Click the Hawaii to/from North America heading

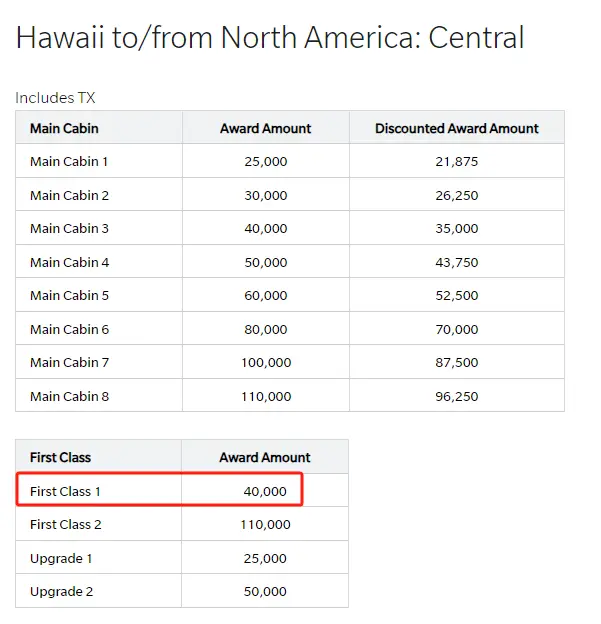tap(270, 39)
